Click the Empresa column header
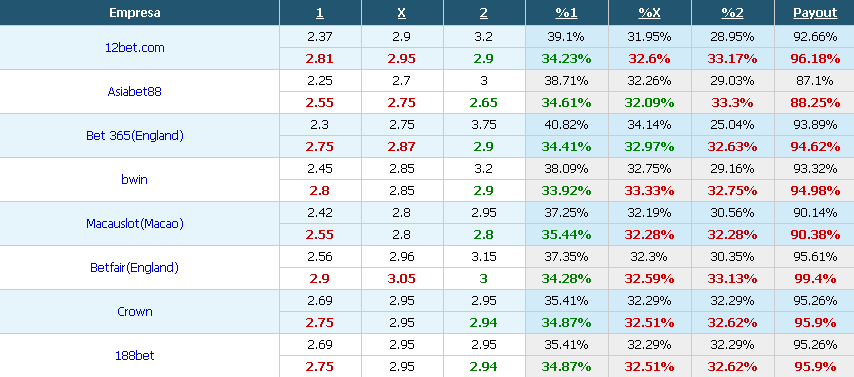854x377 pixels. click(x=135, y=13)
